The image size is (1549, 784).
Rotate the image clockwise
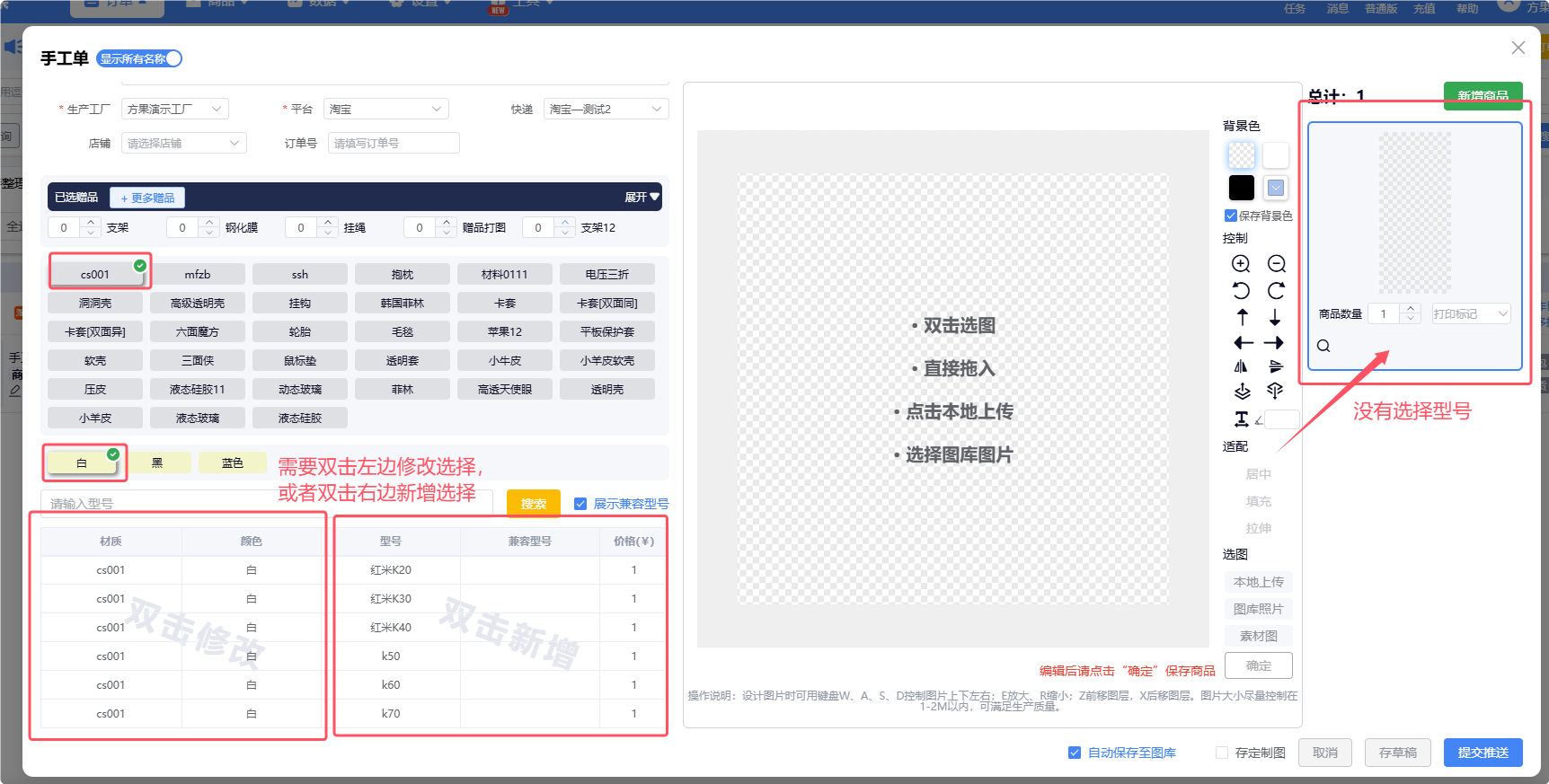(x=1277, y=291)
